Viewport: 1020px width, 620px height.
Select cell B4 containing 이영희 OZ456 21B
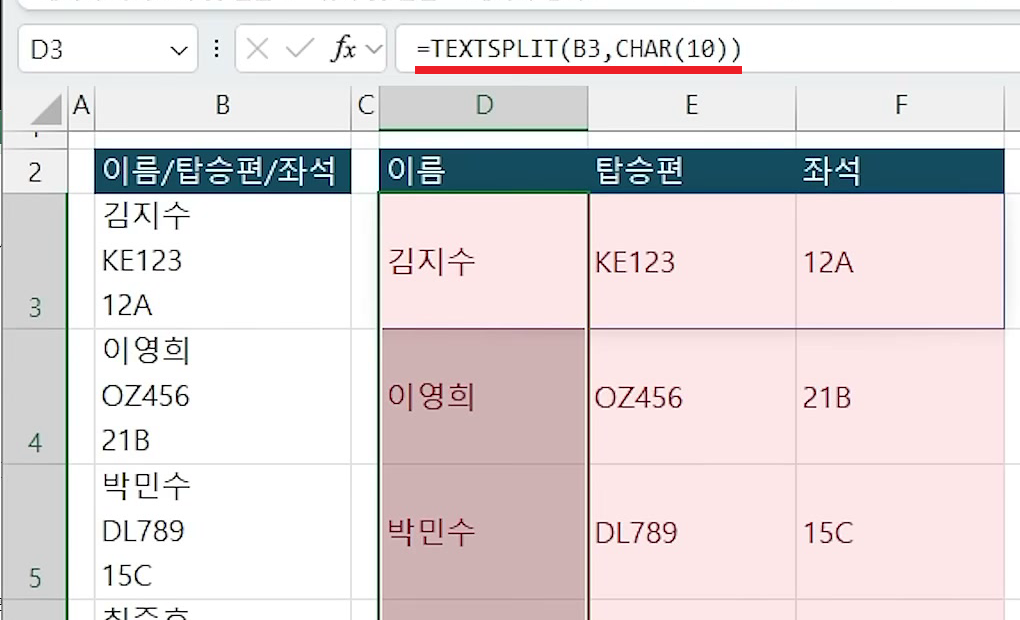click(223, 397)
